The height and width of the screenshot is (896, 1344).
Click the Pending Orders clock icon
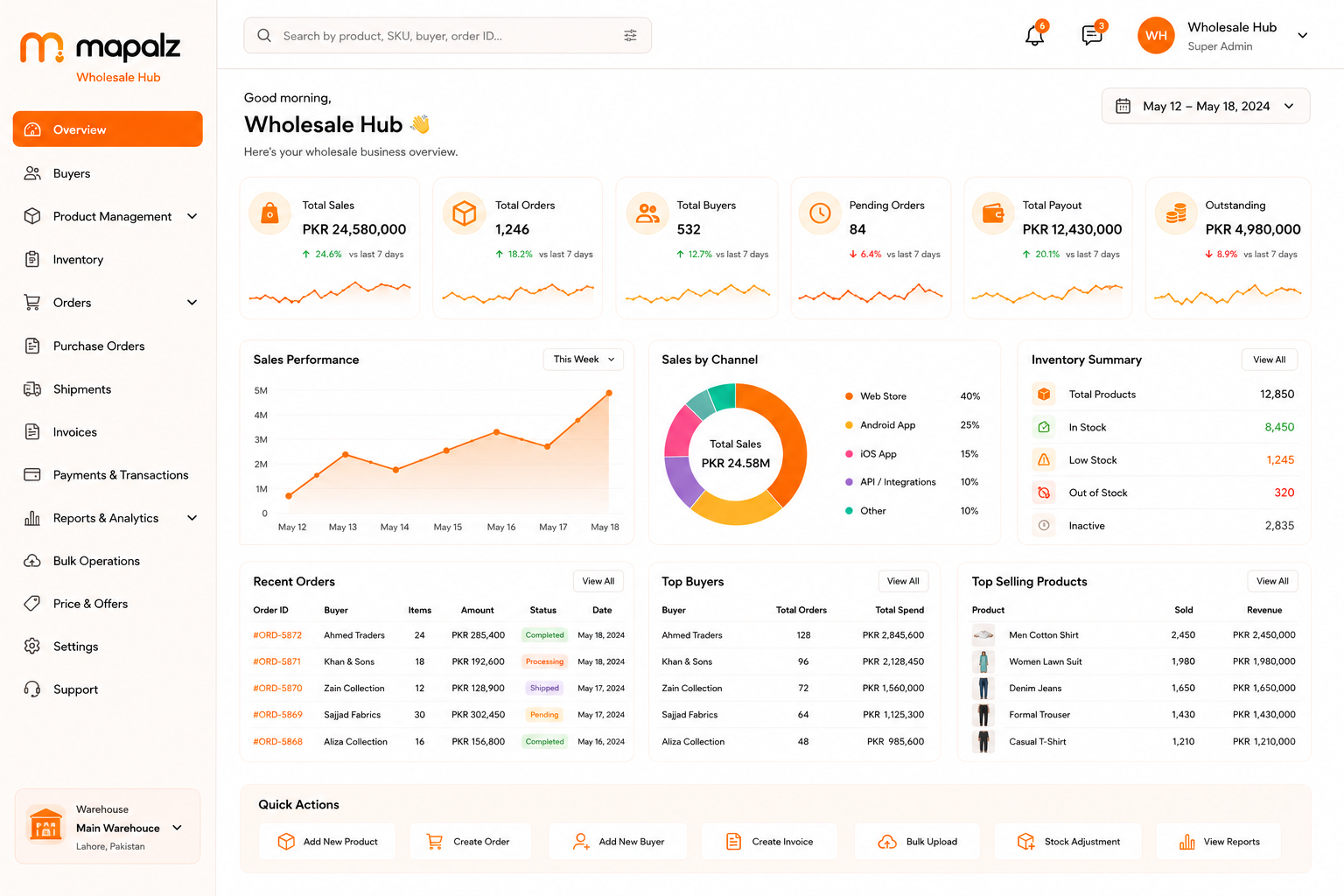pos(820,213)
